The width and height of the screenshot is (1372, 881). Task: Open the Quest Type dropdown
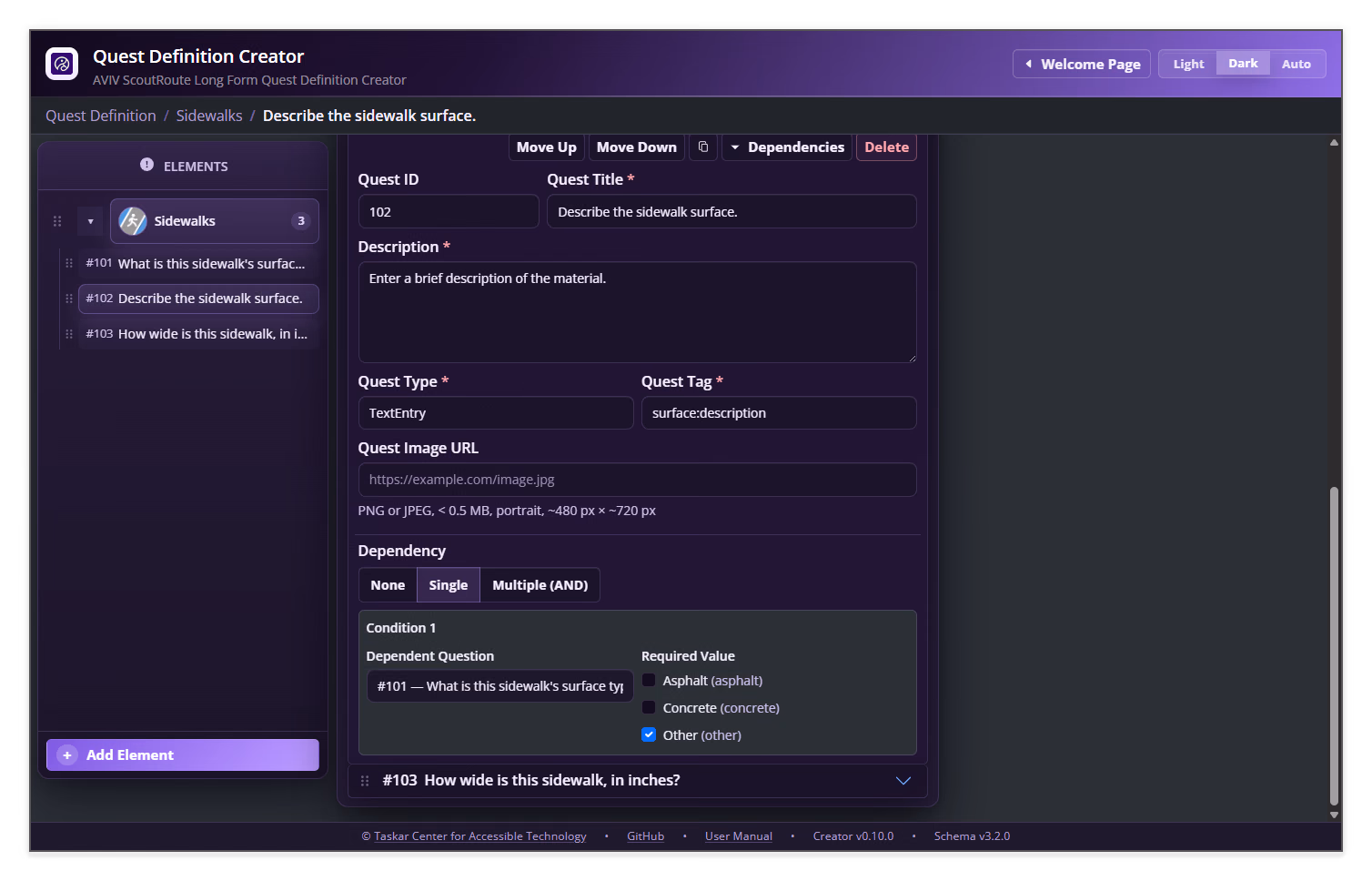coord(496,413)
